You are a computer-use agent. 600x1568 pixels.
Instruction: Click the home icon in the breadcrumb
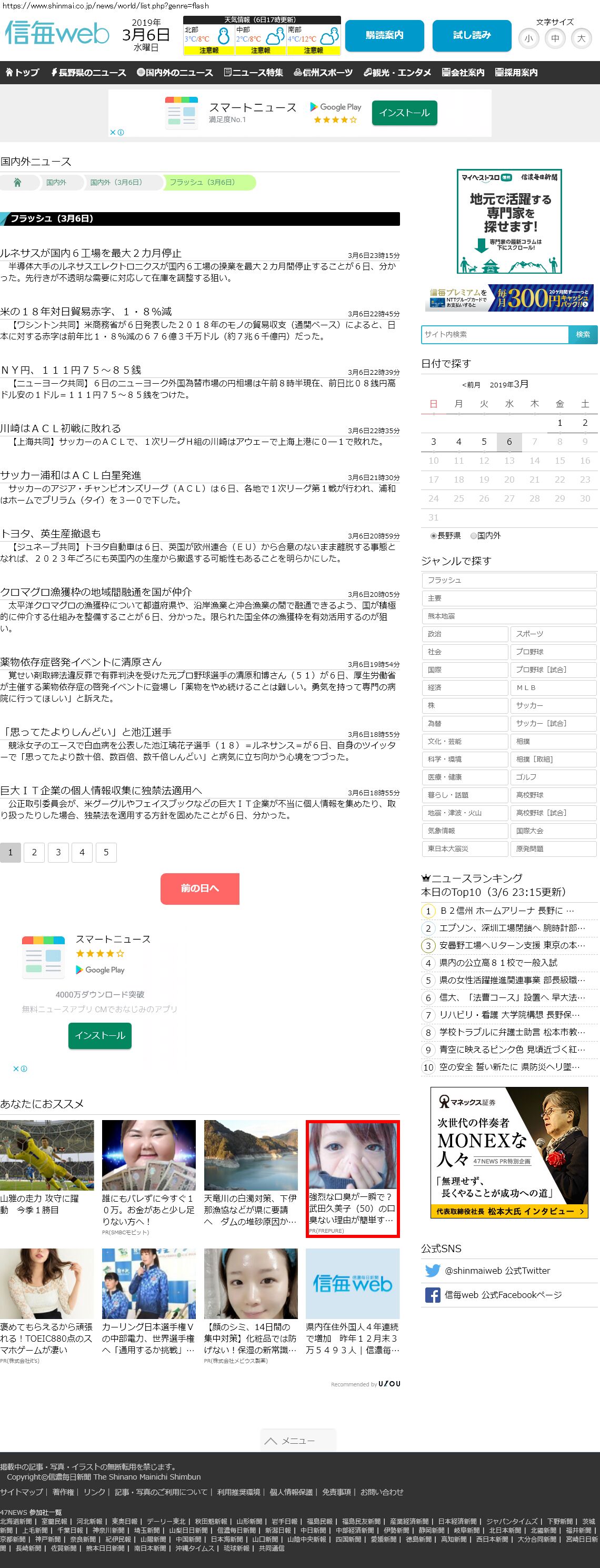pyautogui.click(x=17, y=182)
